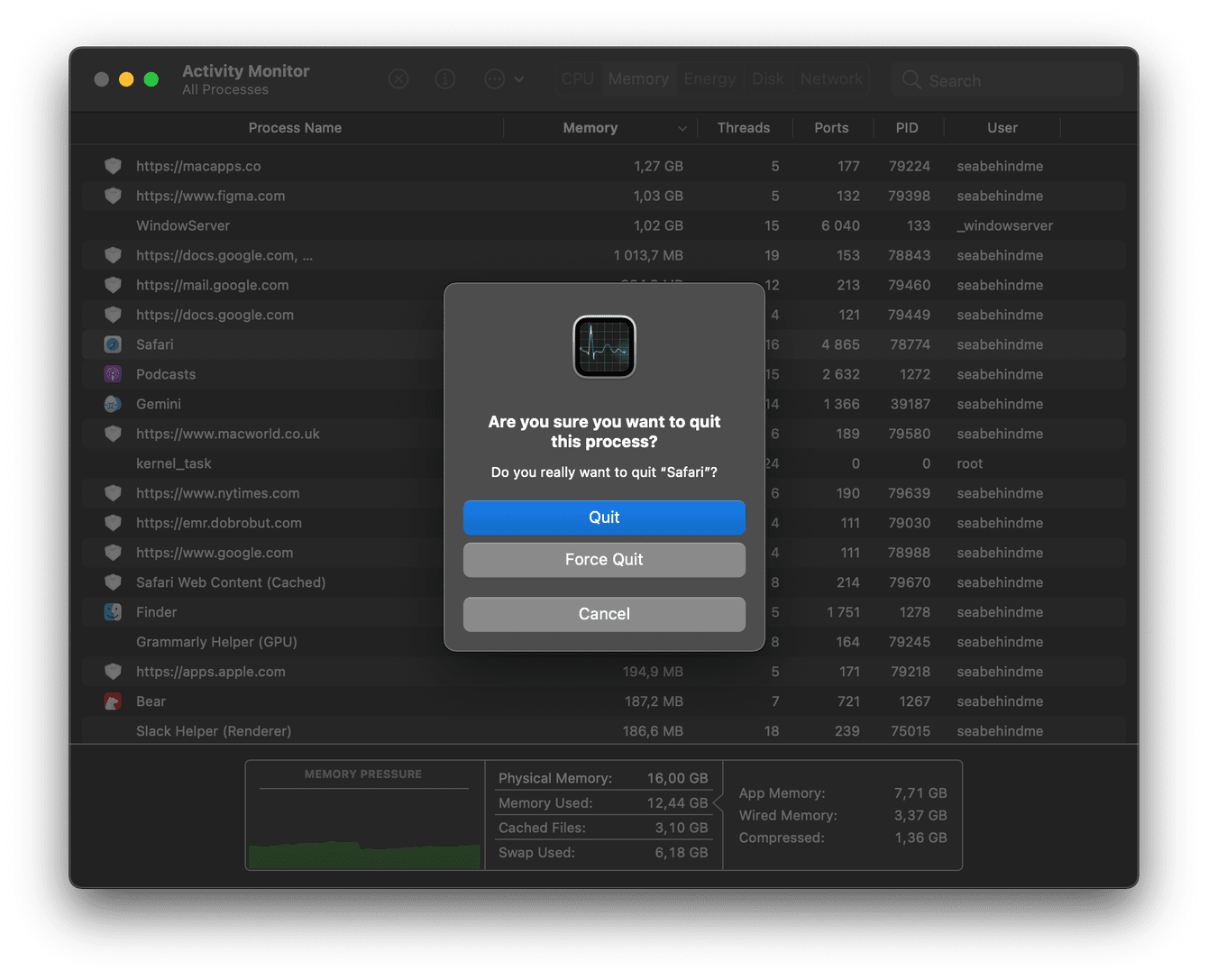Viewport: 1208px width, 980px height.
Task: Choose Force Quit in the dialog
Action: click(604, 560)
